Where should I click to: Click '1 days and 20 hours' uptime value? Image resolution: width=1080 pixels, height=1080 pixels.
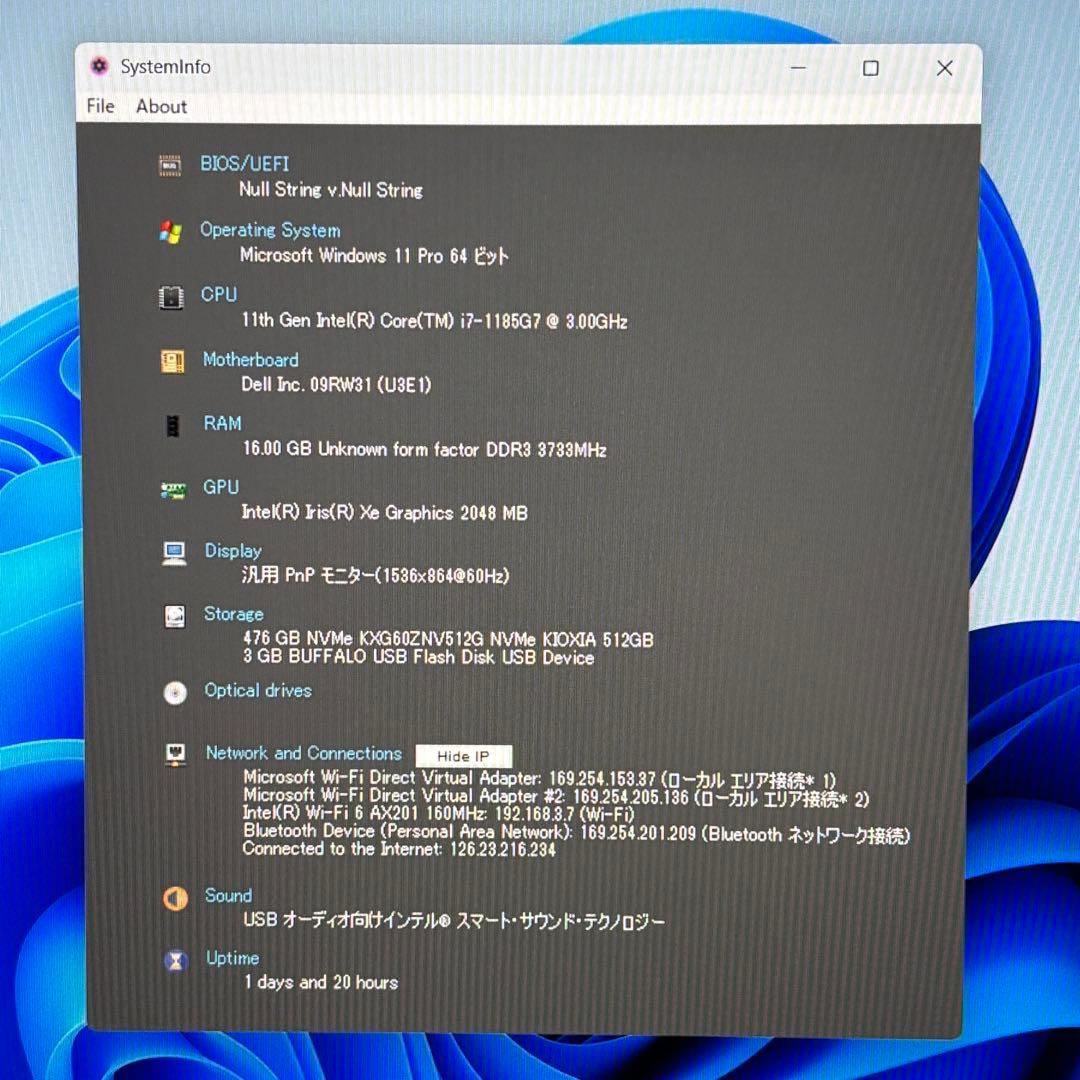point(321,982)
